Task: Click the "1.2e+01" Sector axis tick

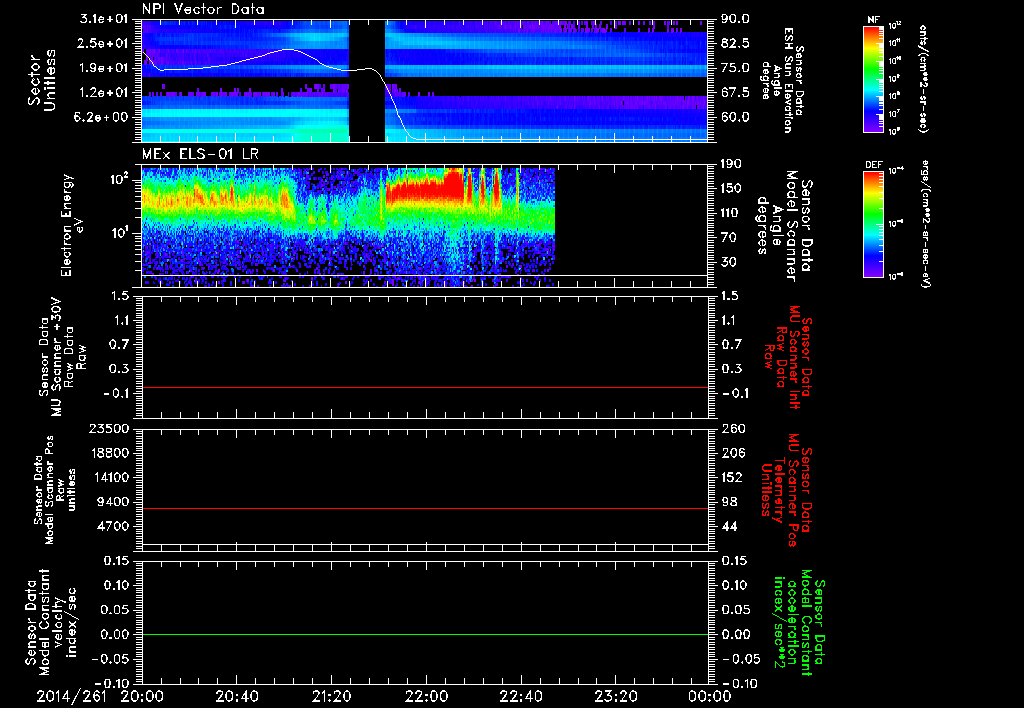Action: coord(104,93)
